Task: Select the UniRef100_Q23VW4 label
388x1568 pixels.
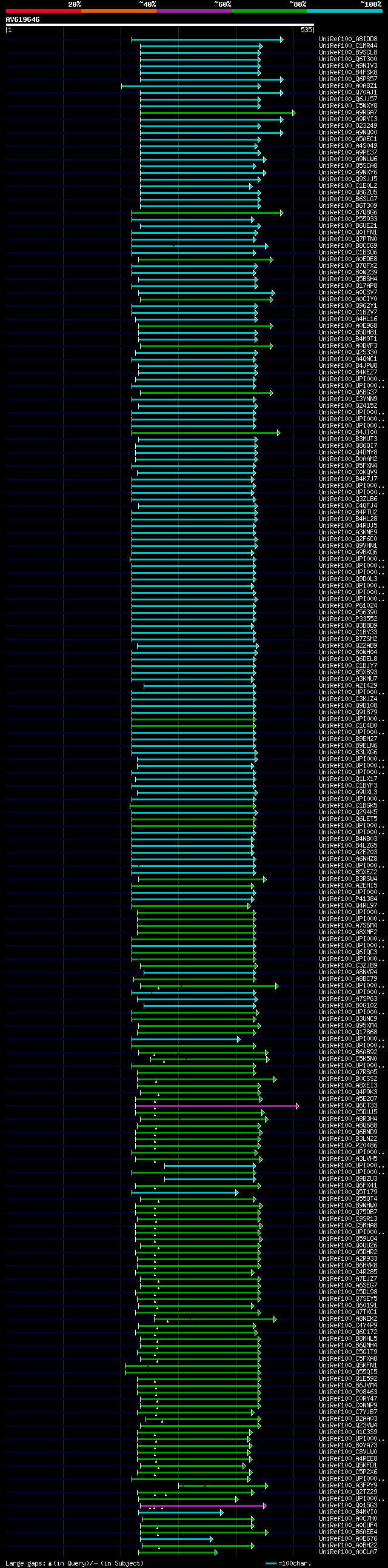Action: point(348,1426)
